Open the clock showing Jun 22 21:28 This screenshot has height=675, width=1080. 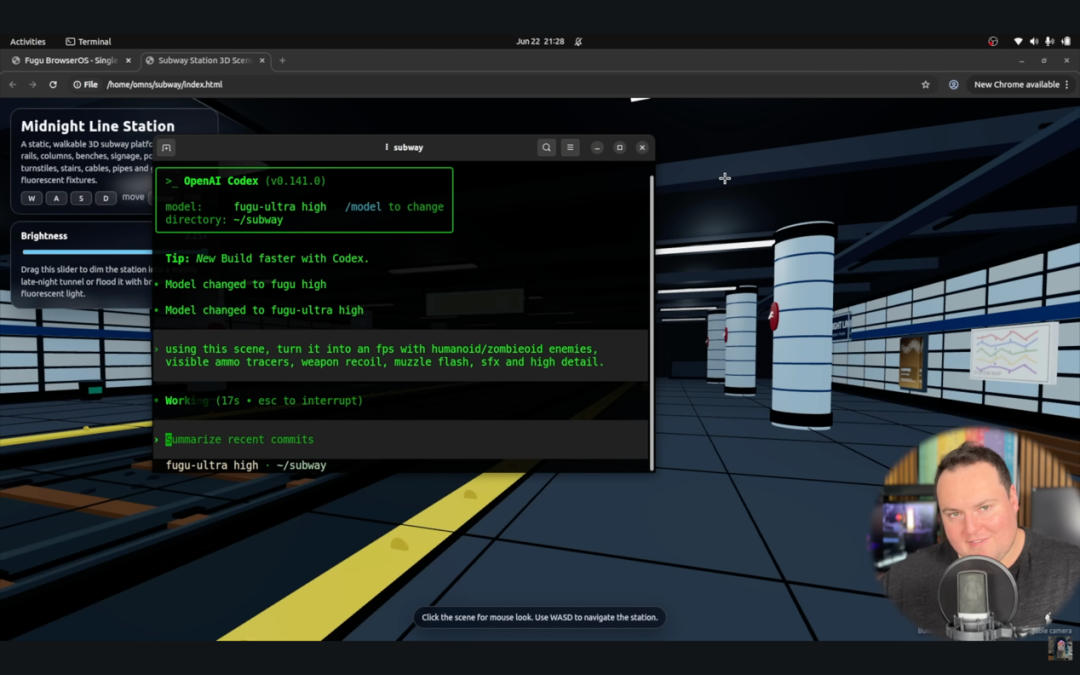point(540,41)
